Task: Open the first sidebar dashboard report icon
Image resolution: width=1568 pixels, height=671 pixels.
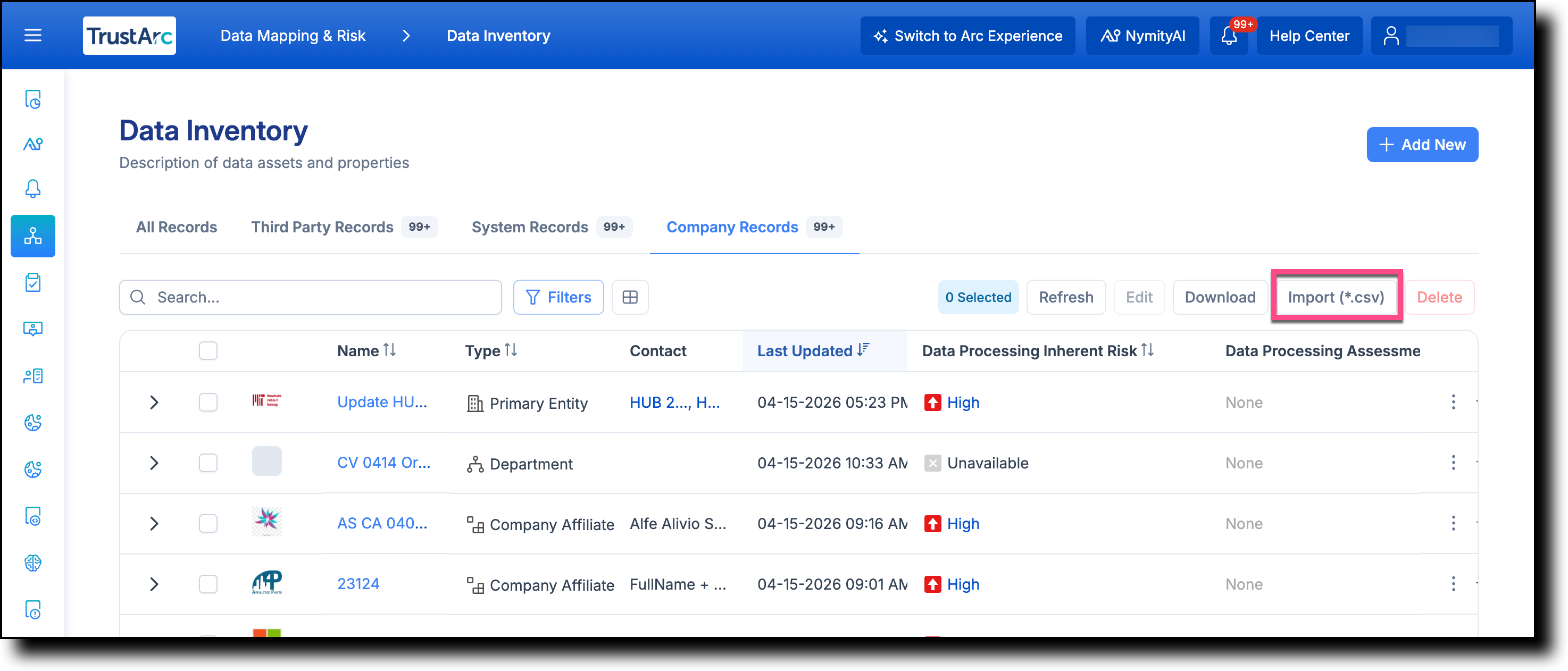Action: 33,99
